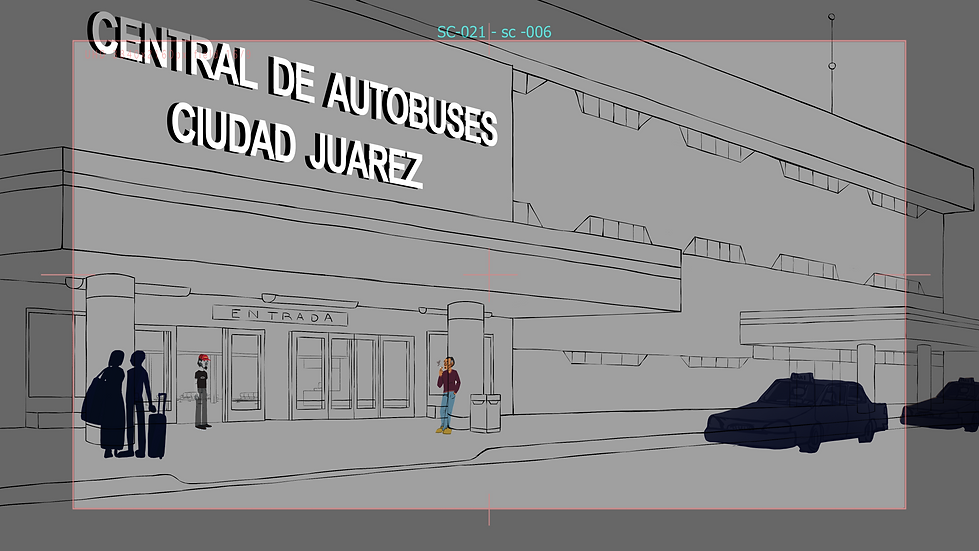Screen dimensions: 979x551
Task: Select the smoking man in maroon shirt
Action: pyautogui.click(x=448, y=395)
